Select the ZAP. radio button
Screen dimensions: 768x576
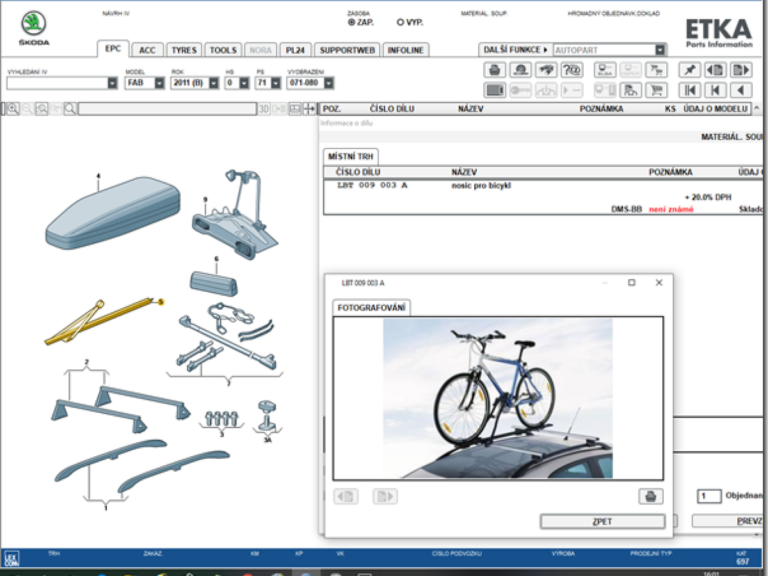pos(352,21)
